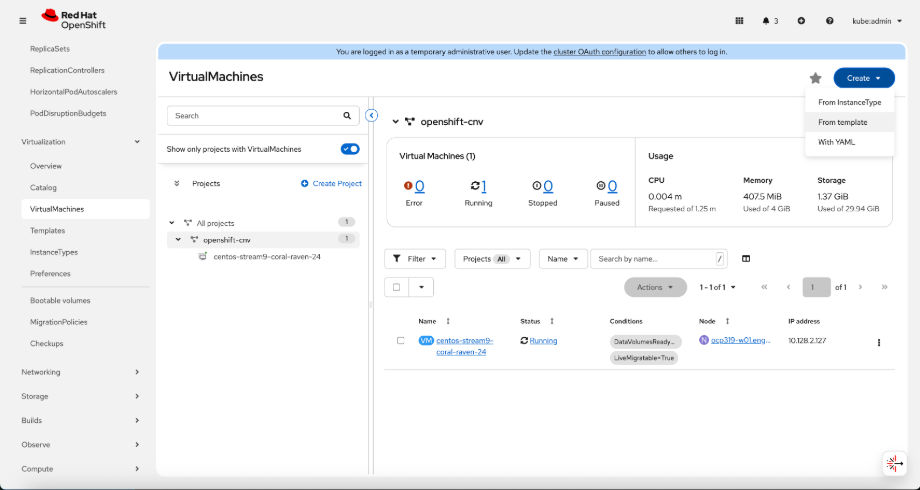Click the search magnifier icon
The width and height of the screenshot is (920, 490).
[x=347, y=116]
